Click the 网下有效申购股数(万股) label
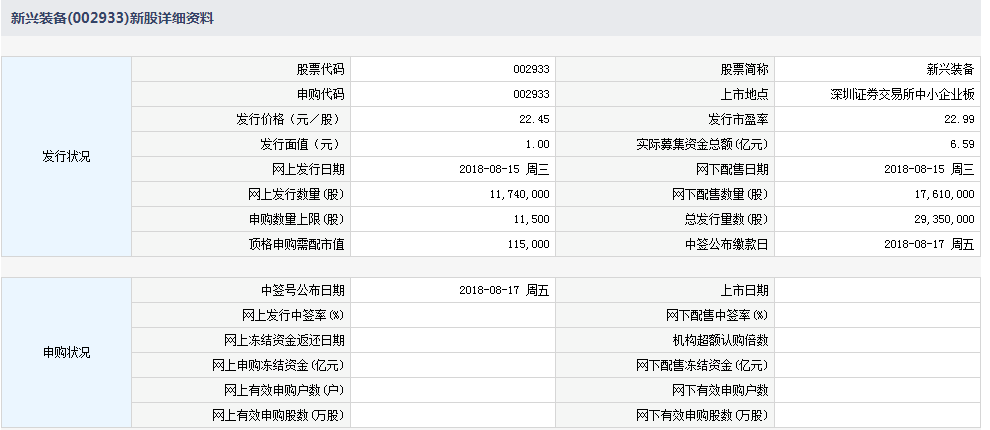Screen dimensions: 990x430 coord(702,415)
